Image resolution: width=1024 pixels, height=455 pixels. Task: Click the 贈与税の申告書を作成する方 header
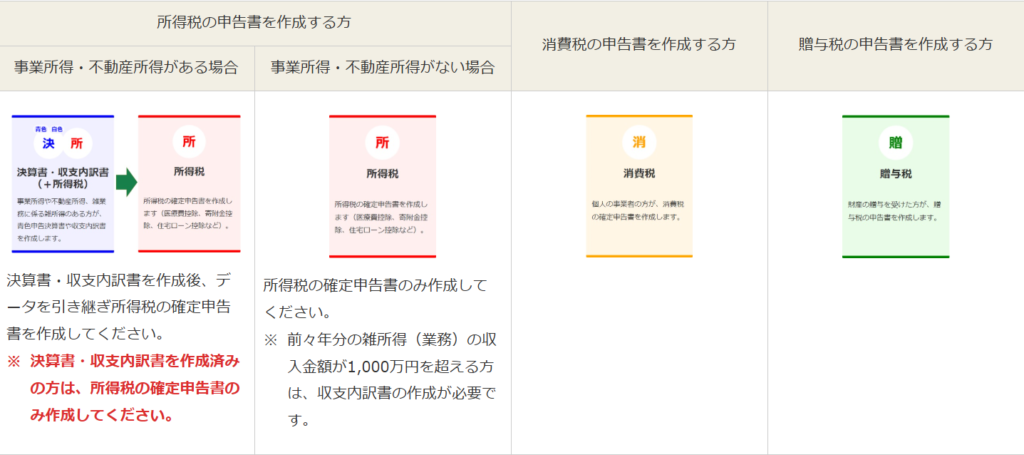[x=895, y=44]
